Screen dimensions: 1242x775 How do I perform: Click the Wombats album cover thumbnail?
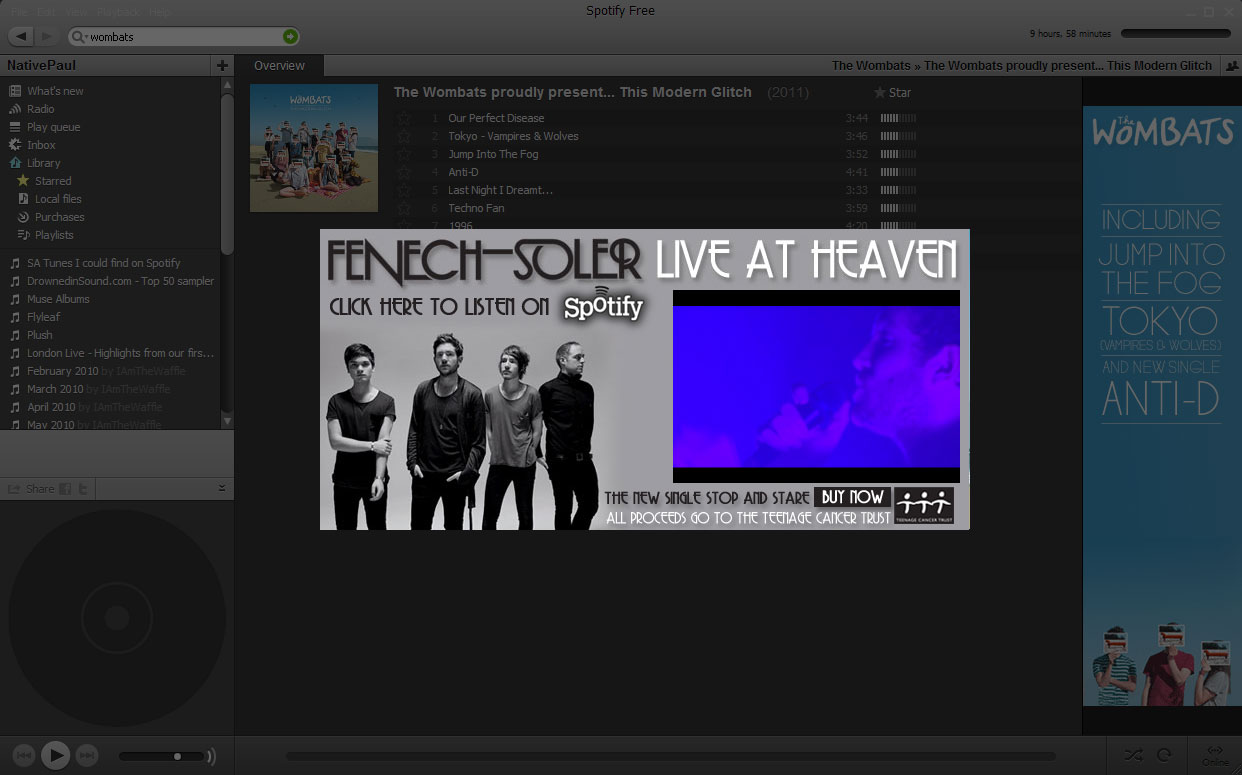[x=314, y=148]
